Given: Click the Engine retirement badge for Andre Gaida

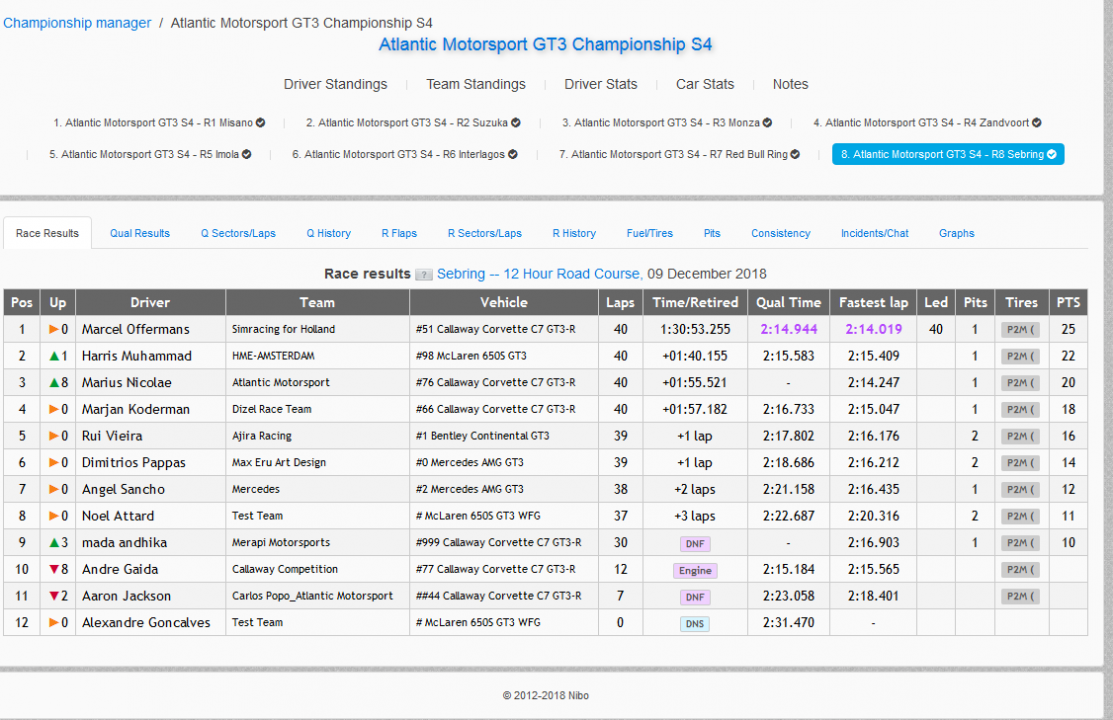Looking at the screenshot, I should [695, 570].
